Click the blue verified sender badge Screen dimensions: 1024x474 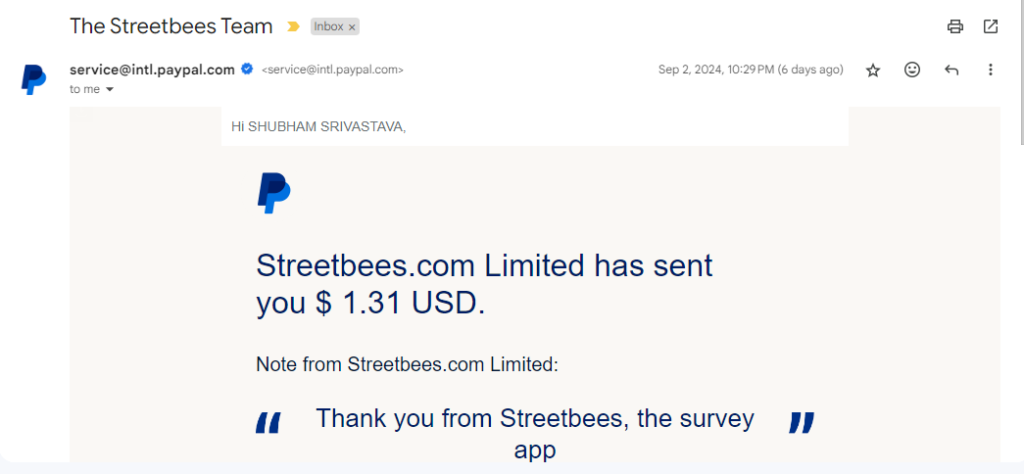(x=248, y=69)
